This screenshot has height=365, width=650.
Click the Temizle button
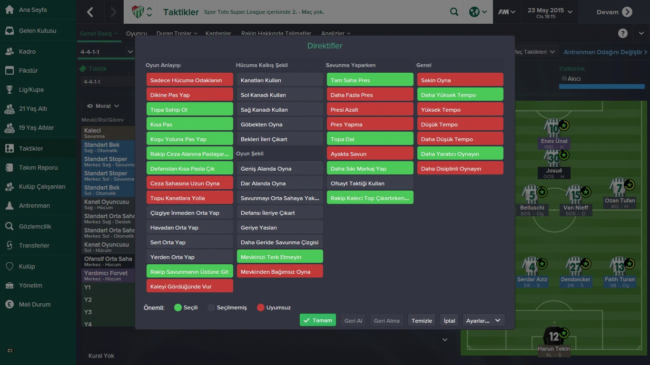[422, 321]
